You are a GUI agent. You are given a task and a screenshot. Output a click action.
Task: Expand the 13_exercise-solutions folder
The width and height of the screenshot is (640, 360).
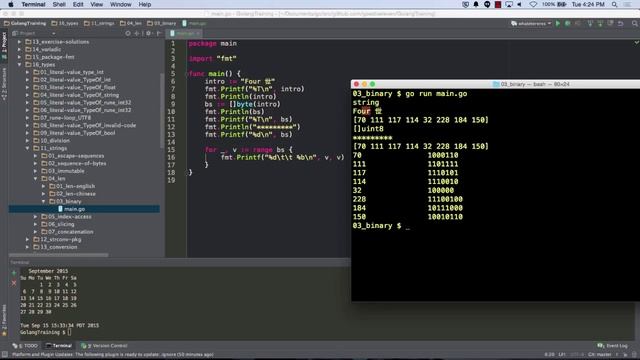(19, 42)
